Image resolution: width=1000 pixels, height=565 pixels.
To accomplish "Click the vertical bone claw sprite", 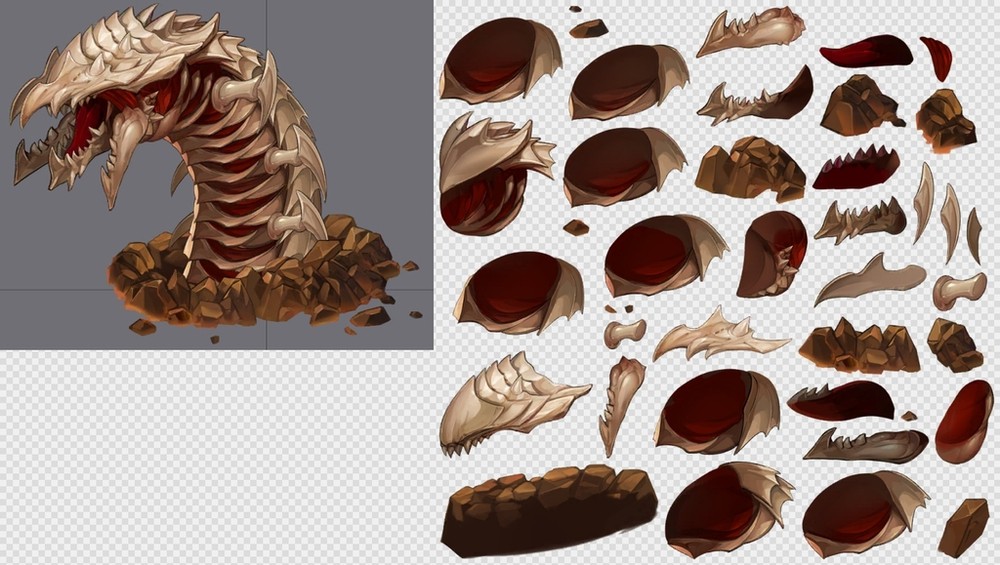I will click(x=620, y=403).
